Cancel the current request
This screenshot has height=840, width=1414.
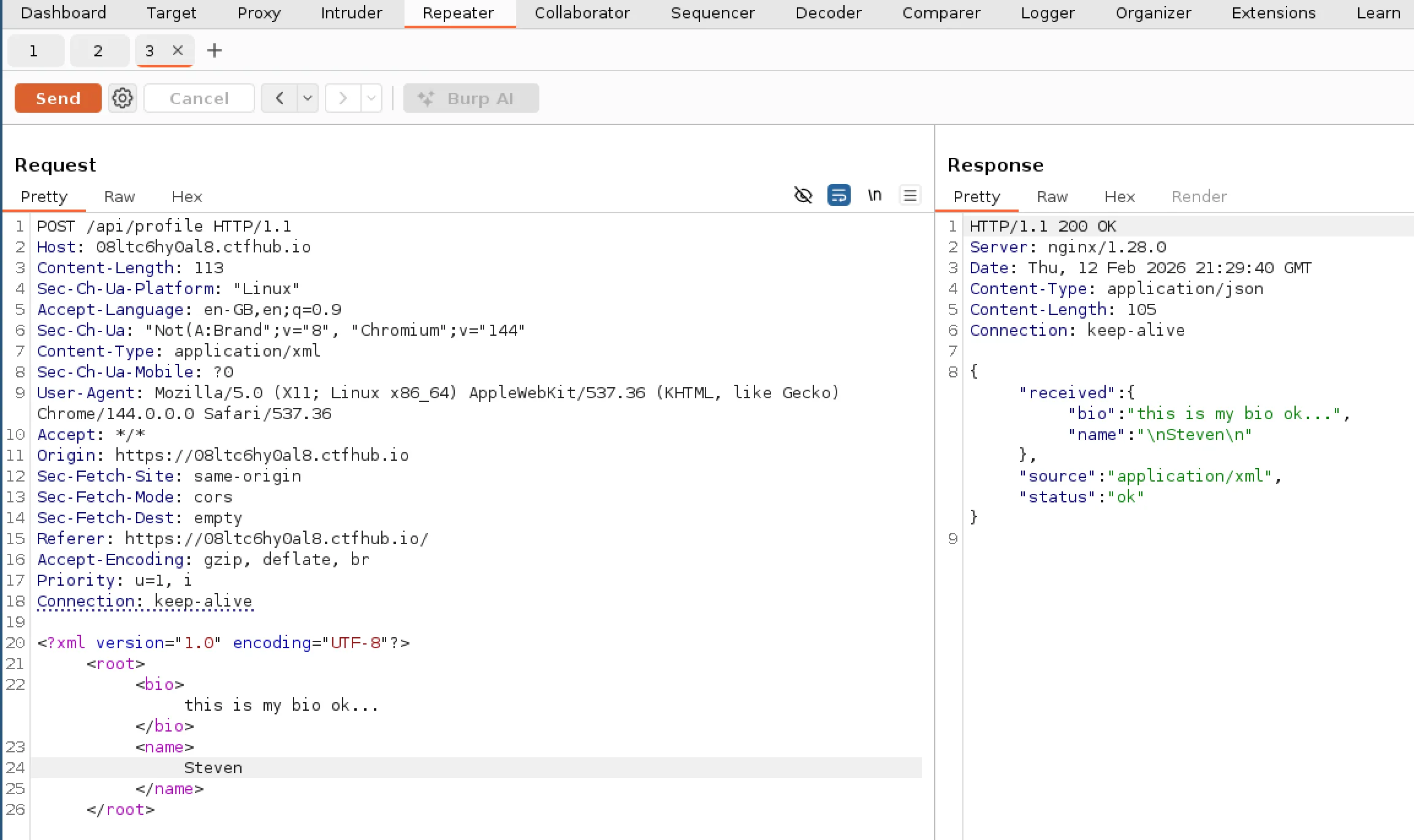[199, 97]
